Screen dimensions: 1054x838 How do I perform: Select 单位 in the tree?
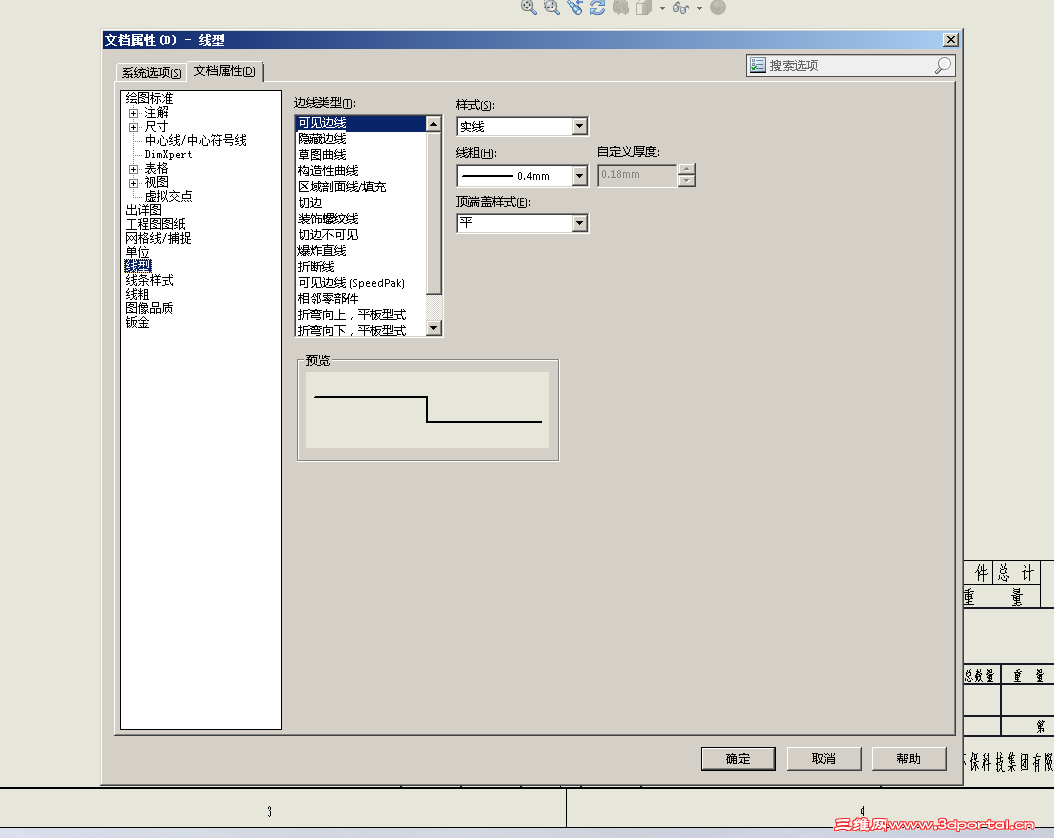[x=137, y=252]
